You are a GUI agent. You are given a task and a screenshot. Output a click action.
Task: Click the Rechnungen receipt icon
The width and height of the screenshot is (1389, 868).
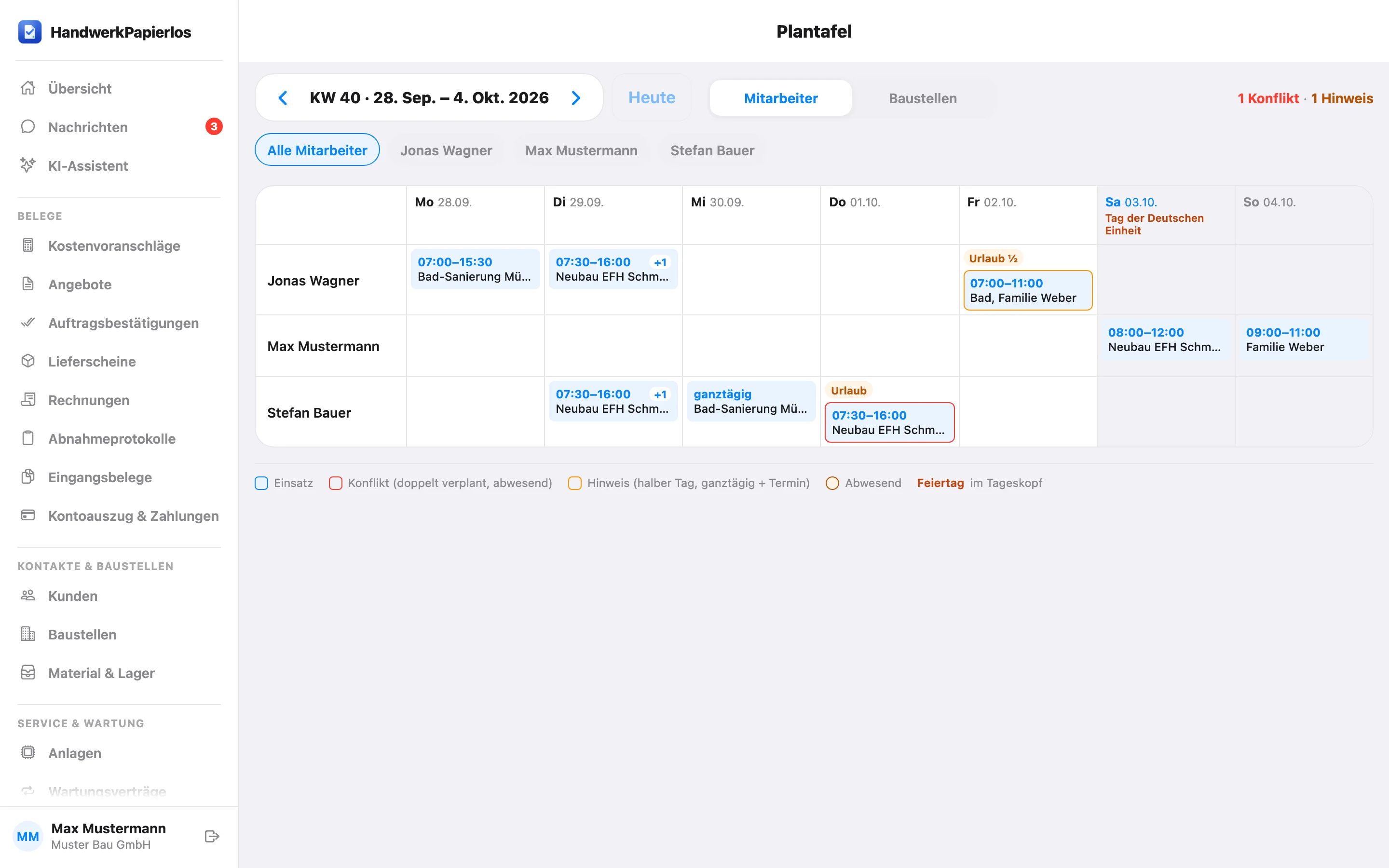tap(28, 400)
